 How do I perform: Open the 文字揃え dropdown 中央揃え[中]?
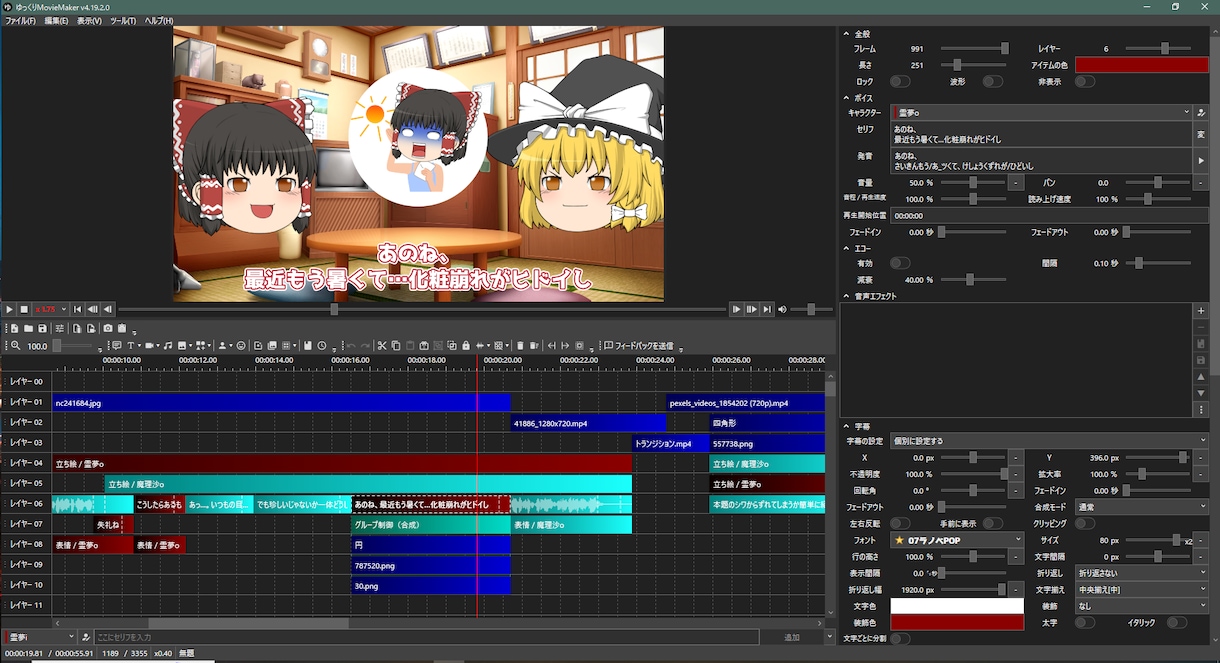(1141, 589)
